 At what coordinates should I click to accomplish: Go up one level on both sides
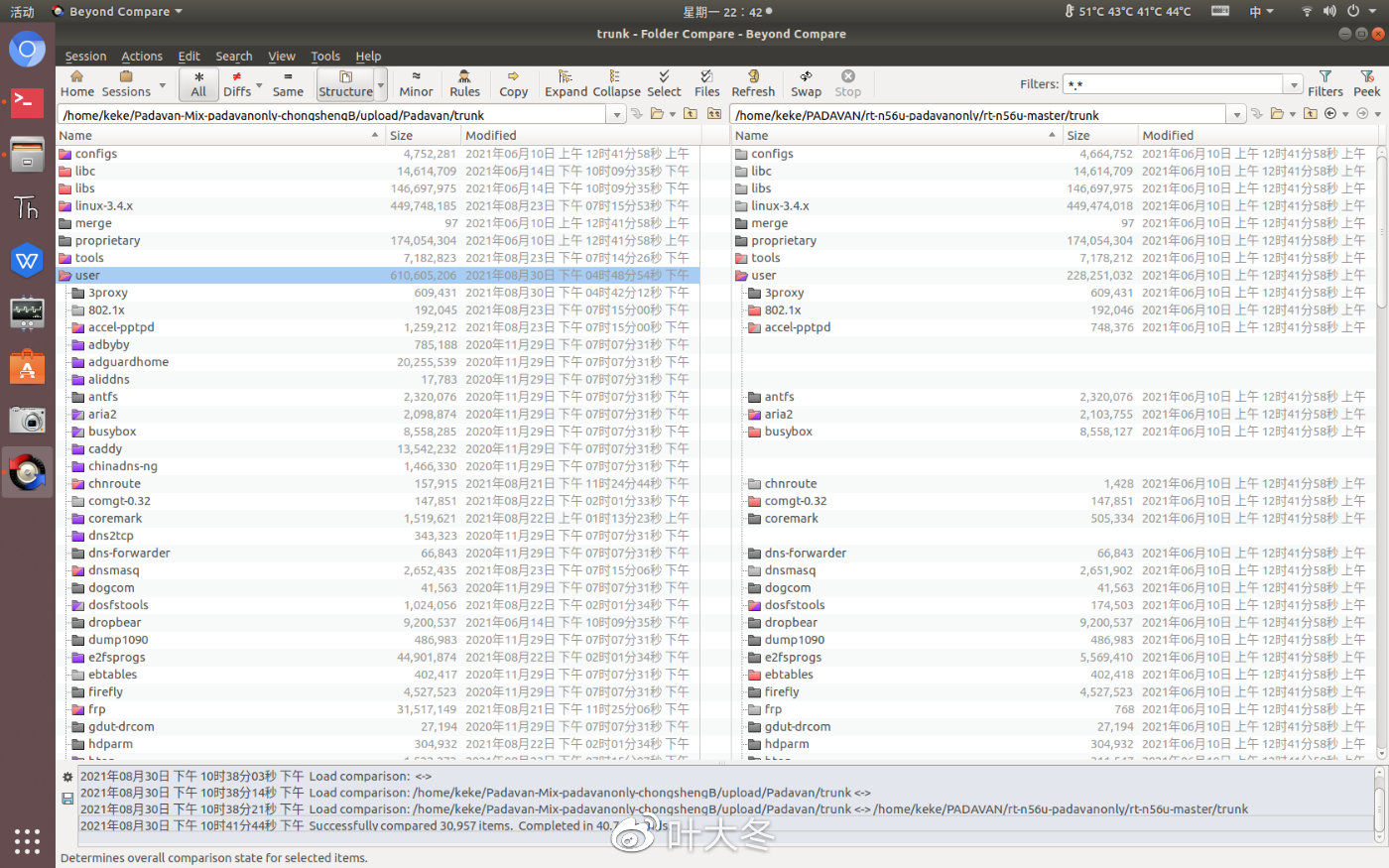714,114
